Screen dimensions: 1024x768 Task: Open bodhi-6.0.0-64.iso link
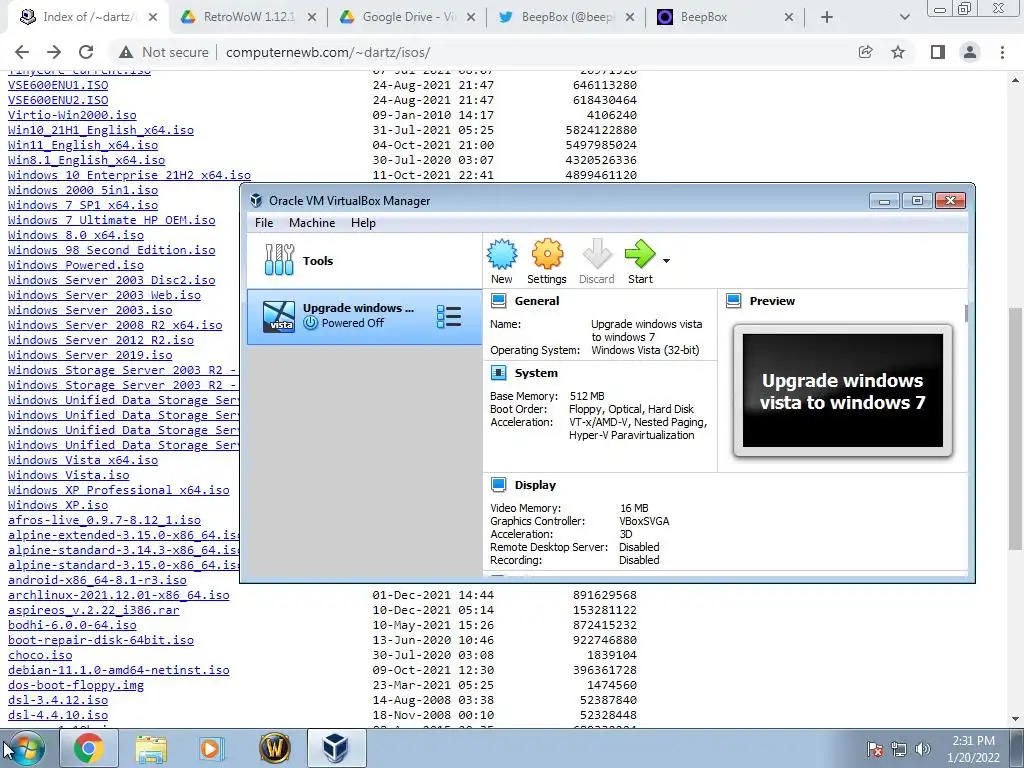pyautogui.click(x=72, y=625)
